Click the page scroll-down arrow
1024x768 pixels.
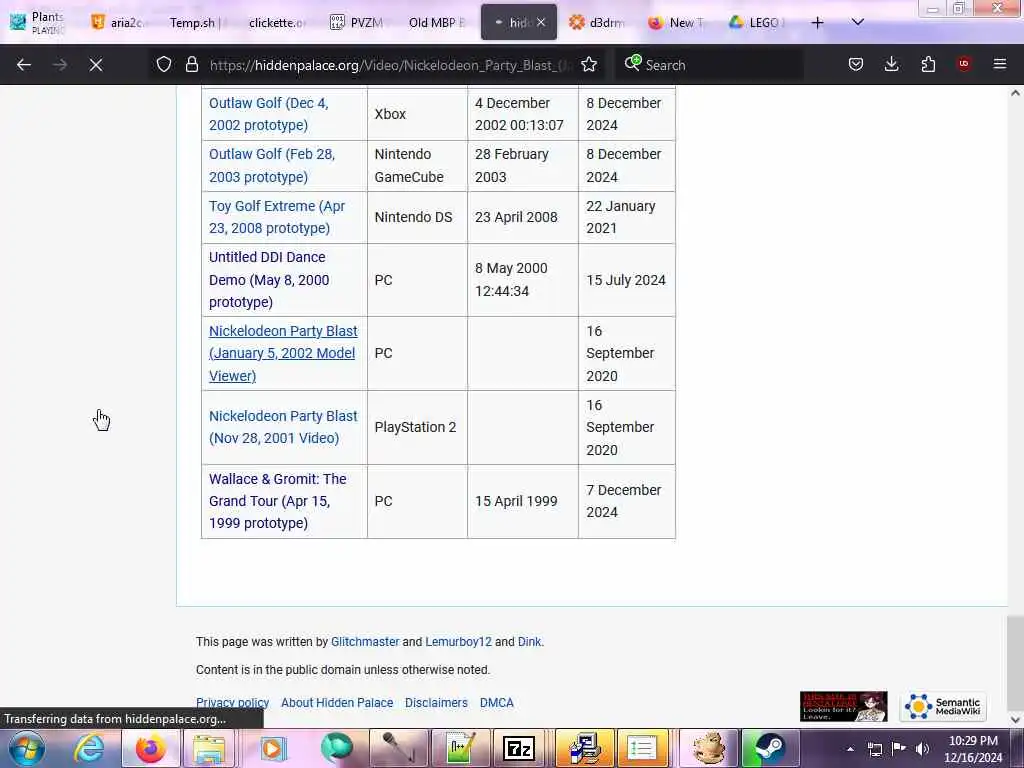tap(1015, 719)
